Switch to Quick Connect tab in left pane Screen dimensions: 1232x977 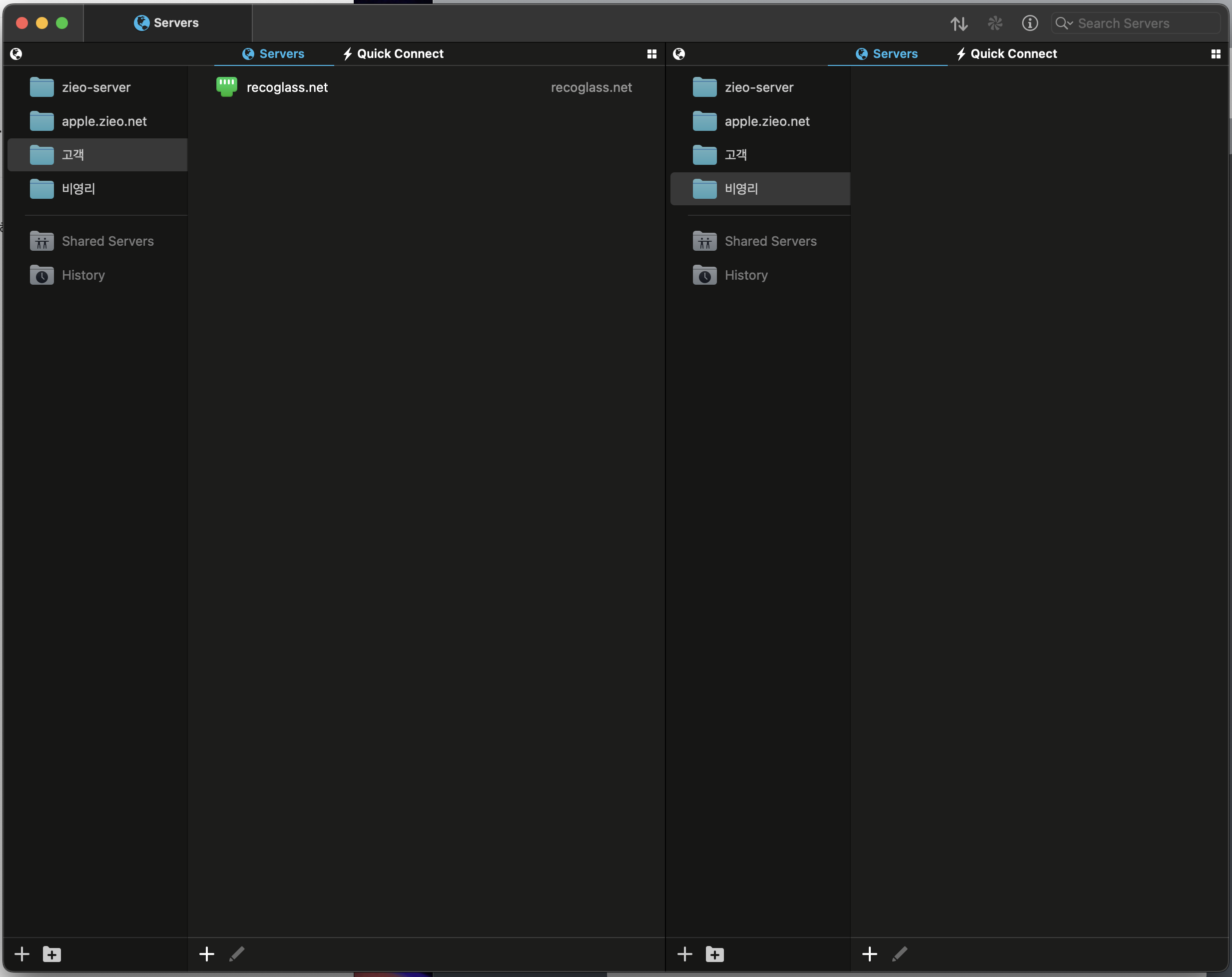pos(393,54)
